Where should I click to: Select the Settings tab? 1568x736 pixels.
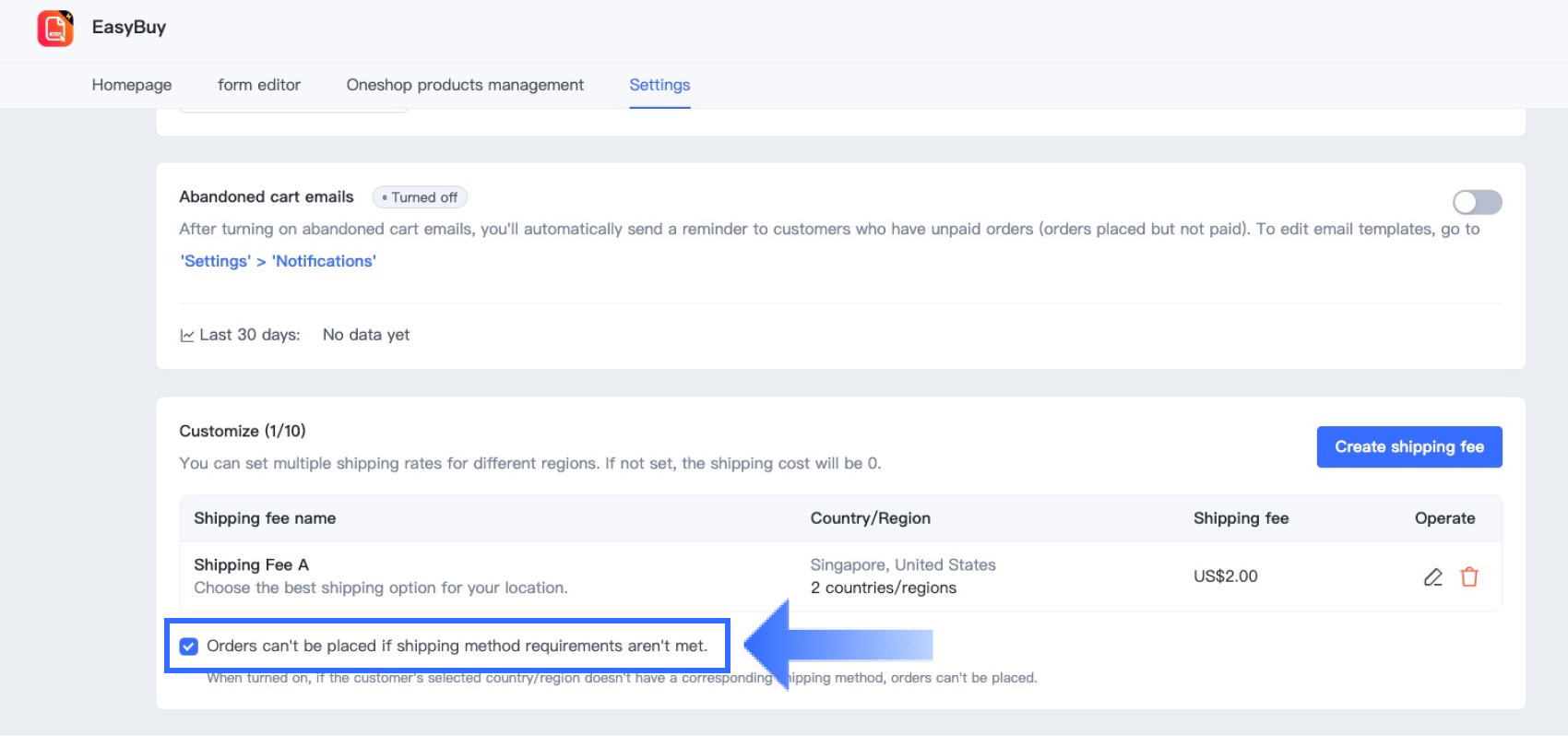[659, 85]
